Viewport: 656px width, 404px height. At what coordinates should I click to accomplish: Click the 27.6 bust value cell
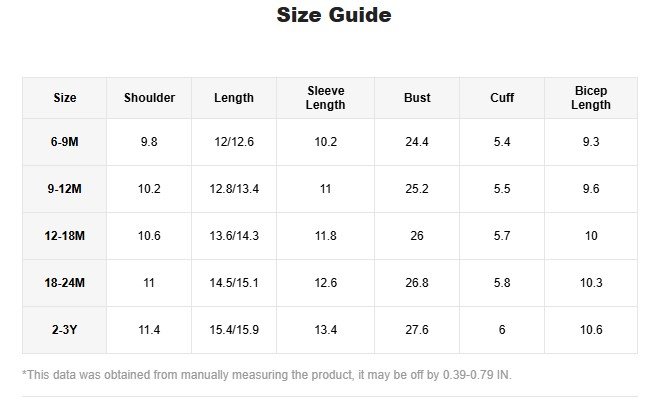coord(417,330)
